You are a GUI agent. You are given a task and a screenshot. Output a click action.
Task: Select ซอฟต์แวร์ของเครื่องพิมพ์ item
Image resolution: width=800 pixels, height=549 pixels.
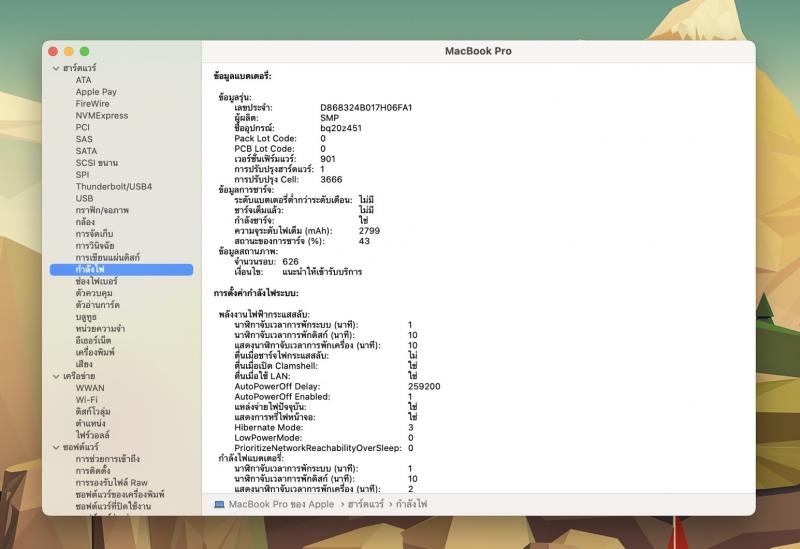point(120,494)
